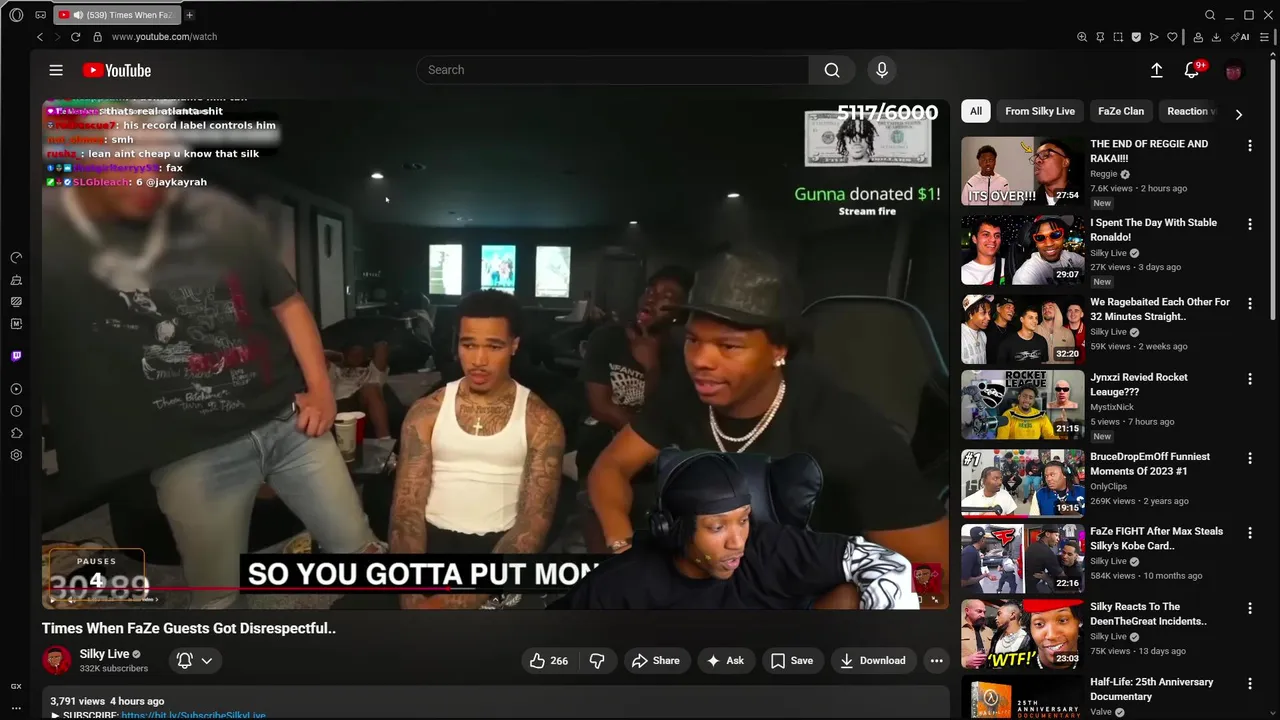Open Half-Life: 25th Anniversary Documentary title
Viewport: 1280px width, 720px height.
click(x=1151, y=689)
